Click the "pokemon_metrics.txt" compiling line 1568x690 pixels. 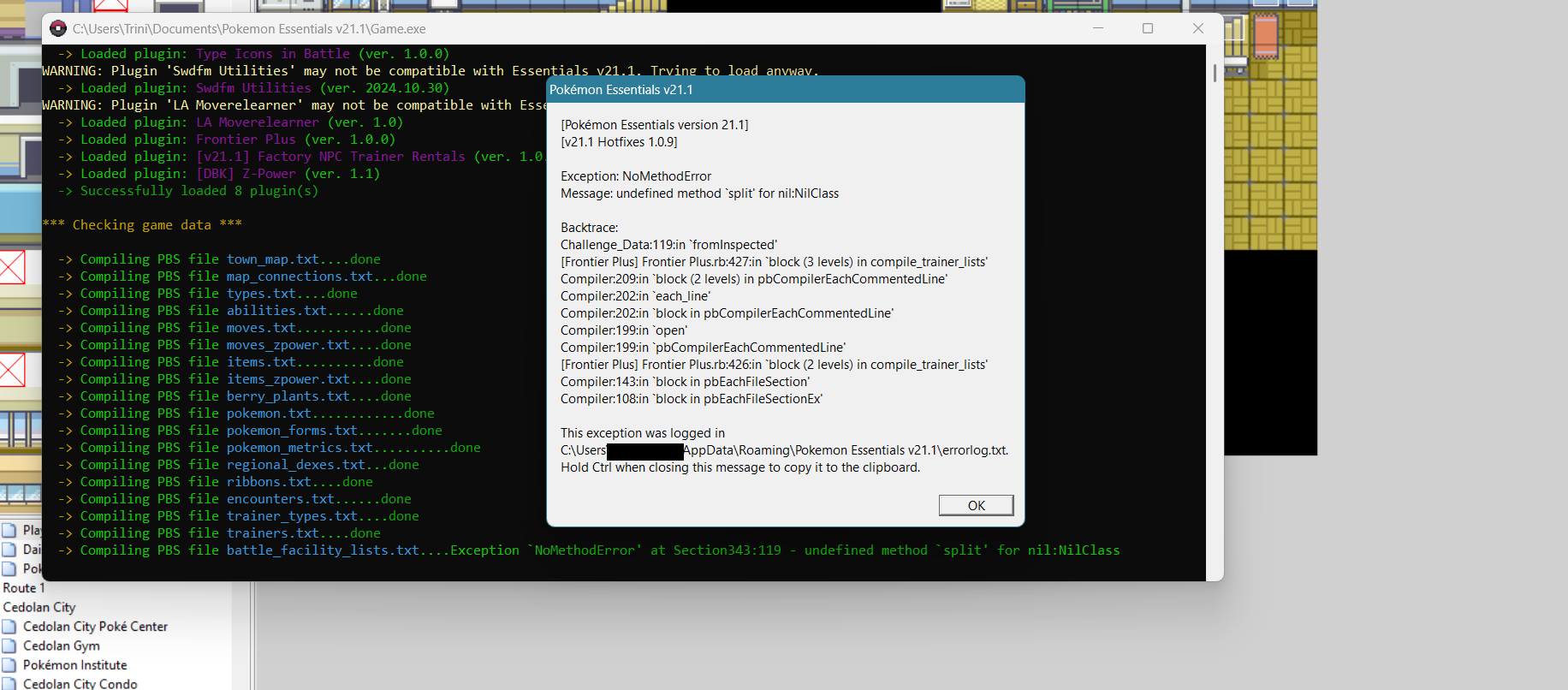[270, 448]
